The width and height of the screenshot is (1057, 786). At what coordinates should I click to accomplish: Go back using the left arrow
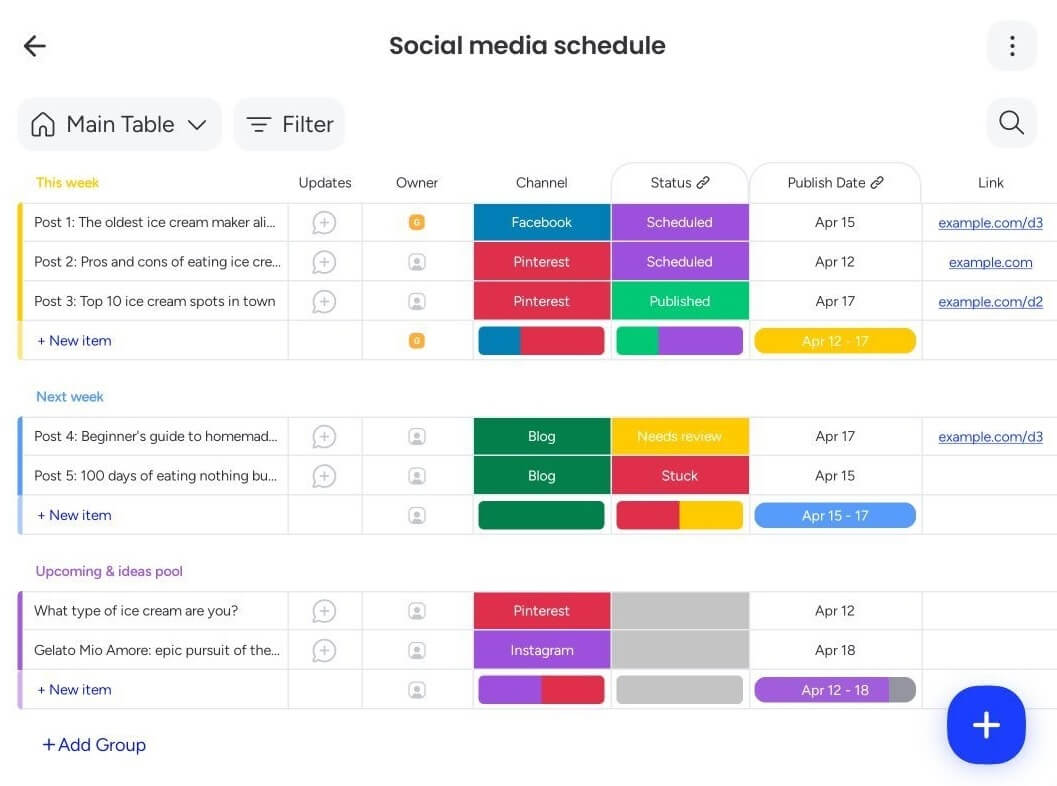pyautogui.click(x=35, y=46)
